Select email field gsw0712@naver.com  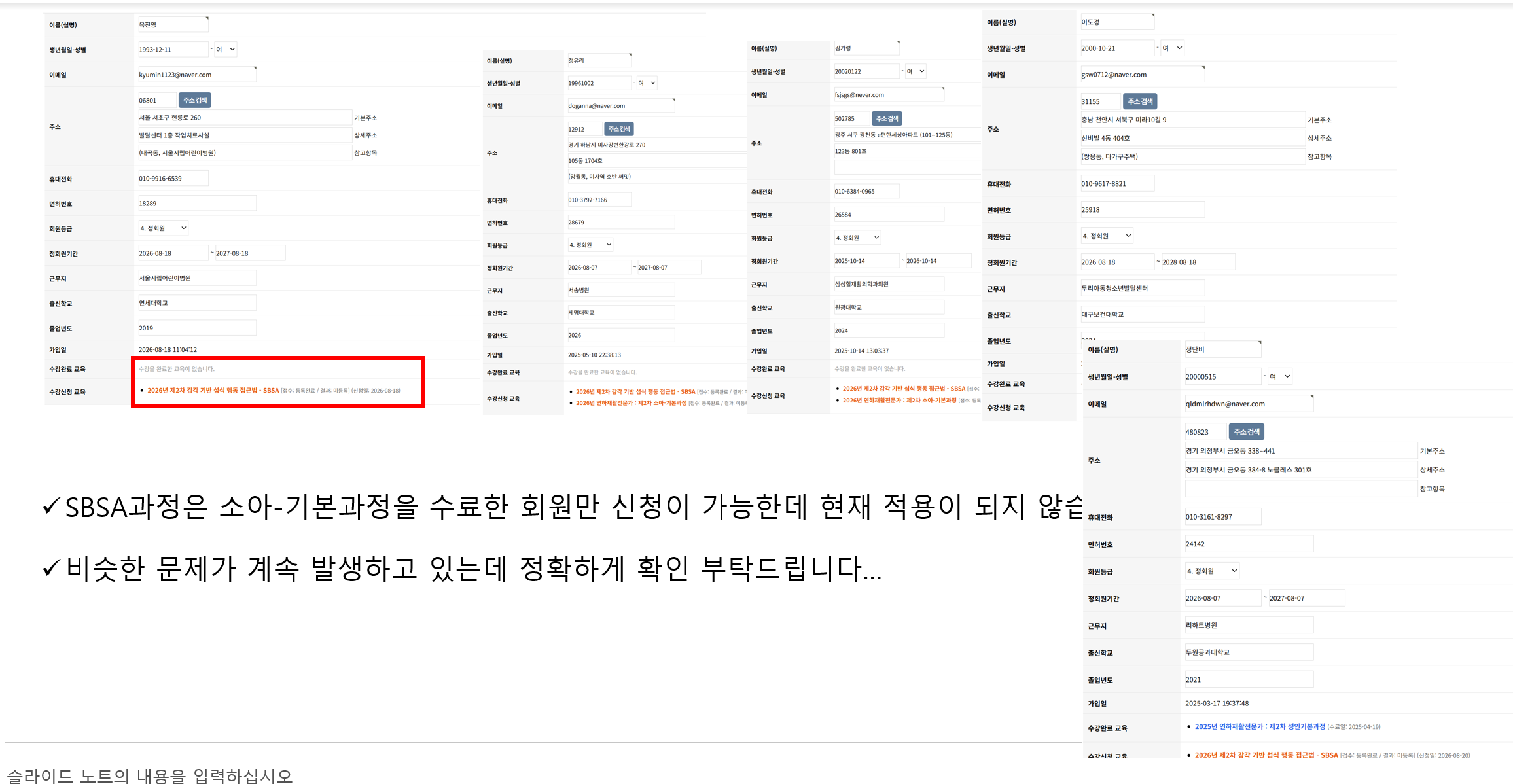pos(1142,75)
